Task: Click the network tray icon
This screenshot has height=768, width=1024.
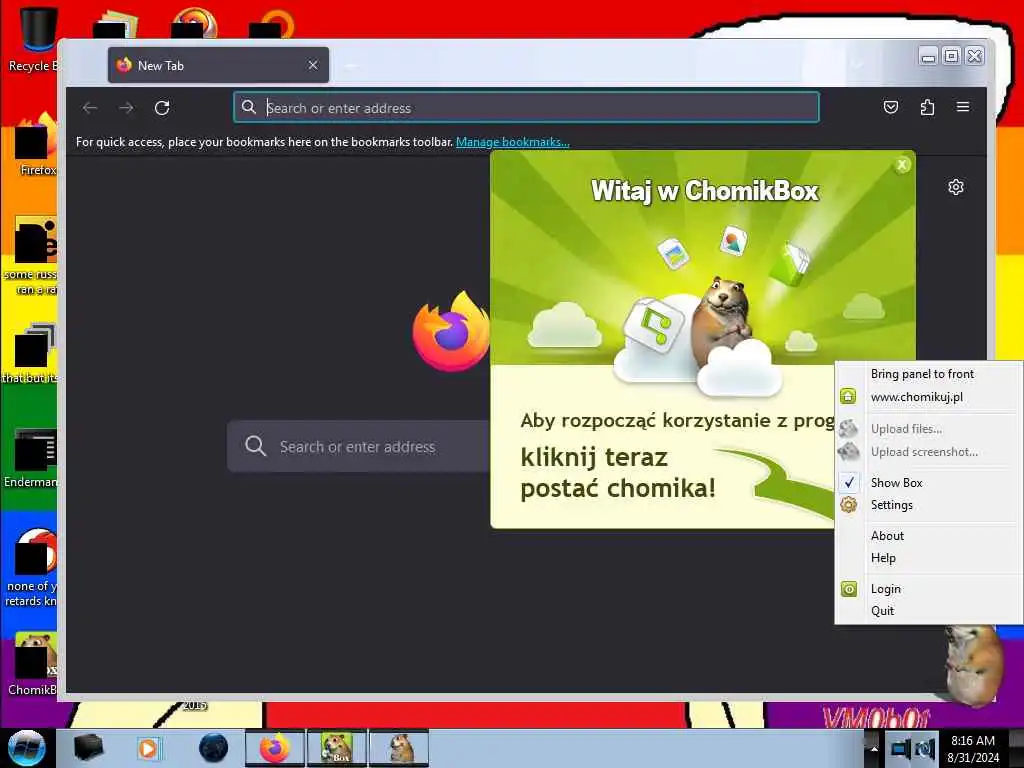Action: [901, 749]
